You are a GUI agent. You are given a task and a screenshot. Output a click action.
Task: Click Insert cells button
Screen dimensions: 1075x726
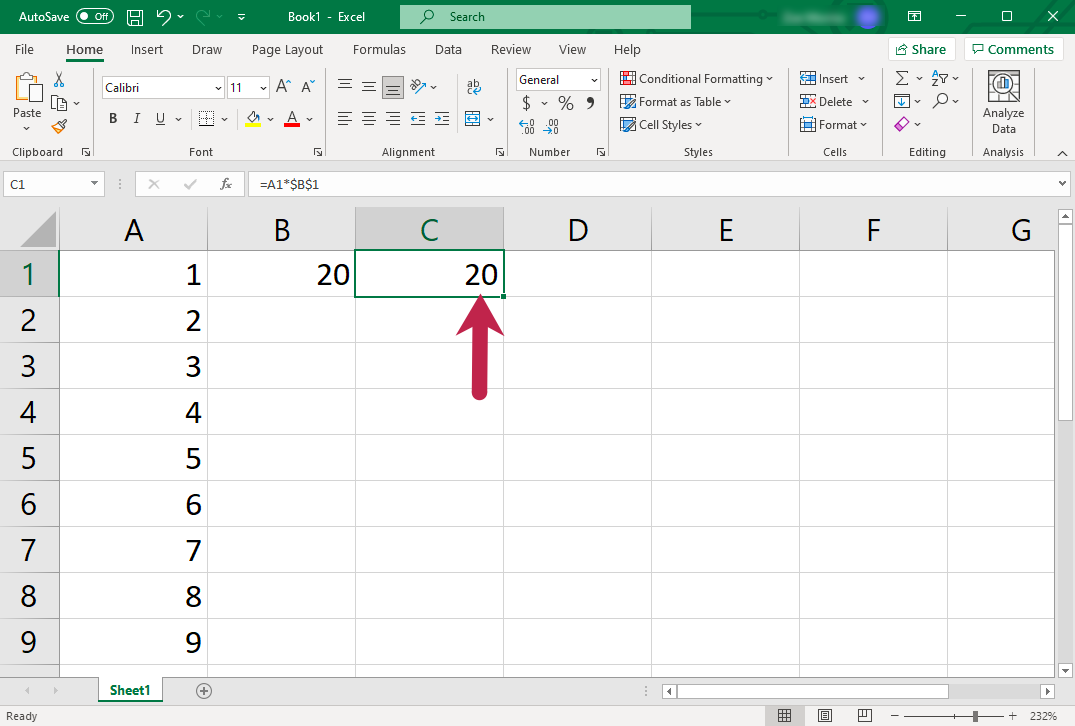coord(824,79)
